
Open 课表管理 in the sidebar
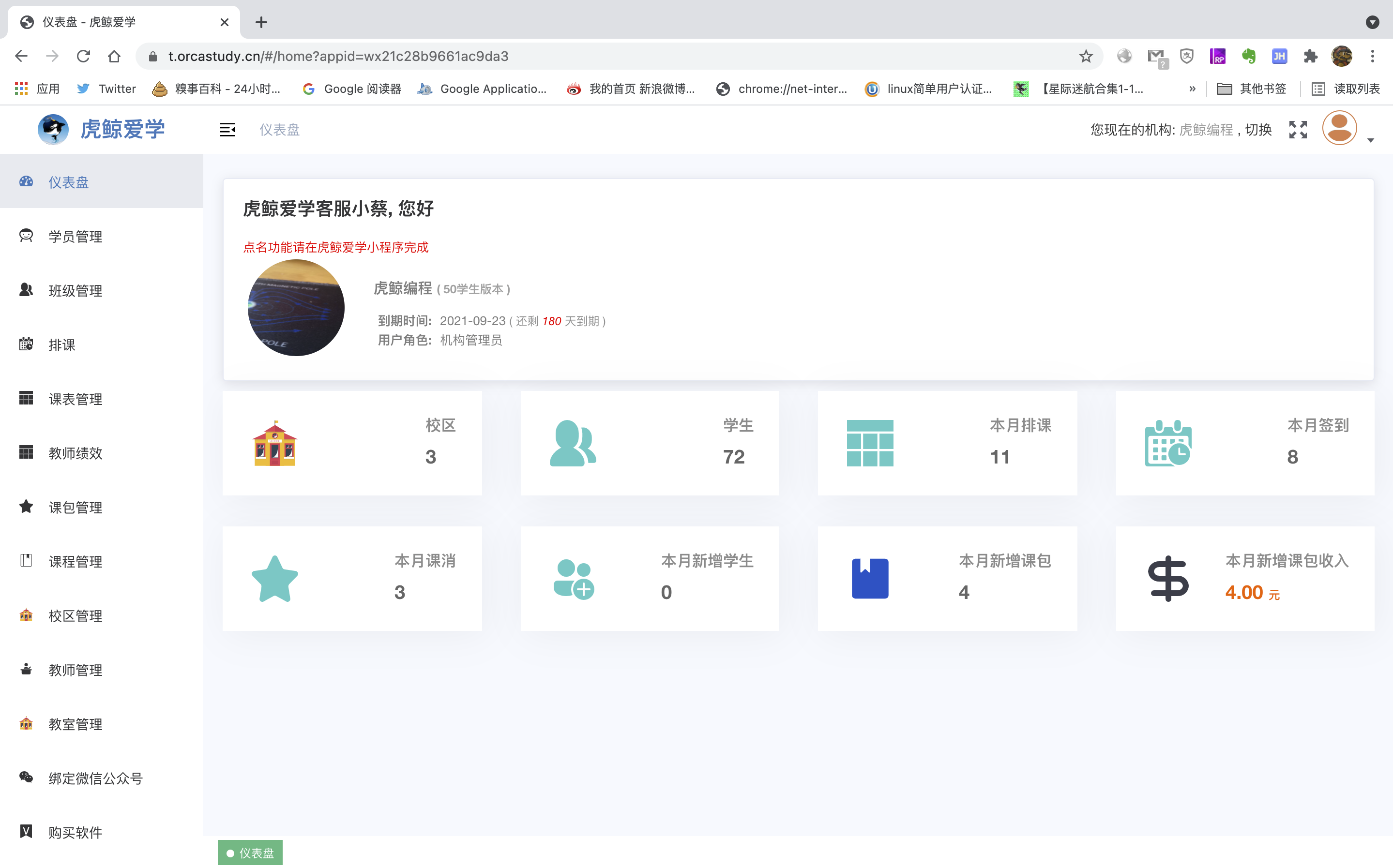click(x=101, y=399)
